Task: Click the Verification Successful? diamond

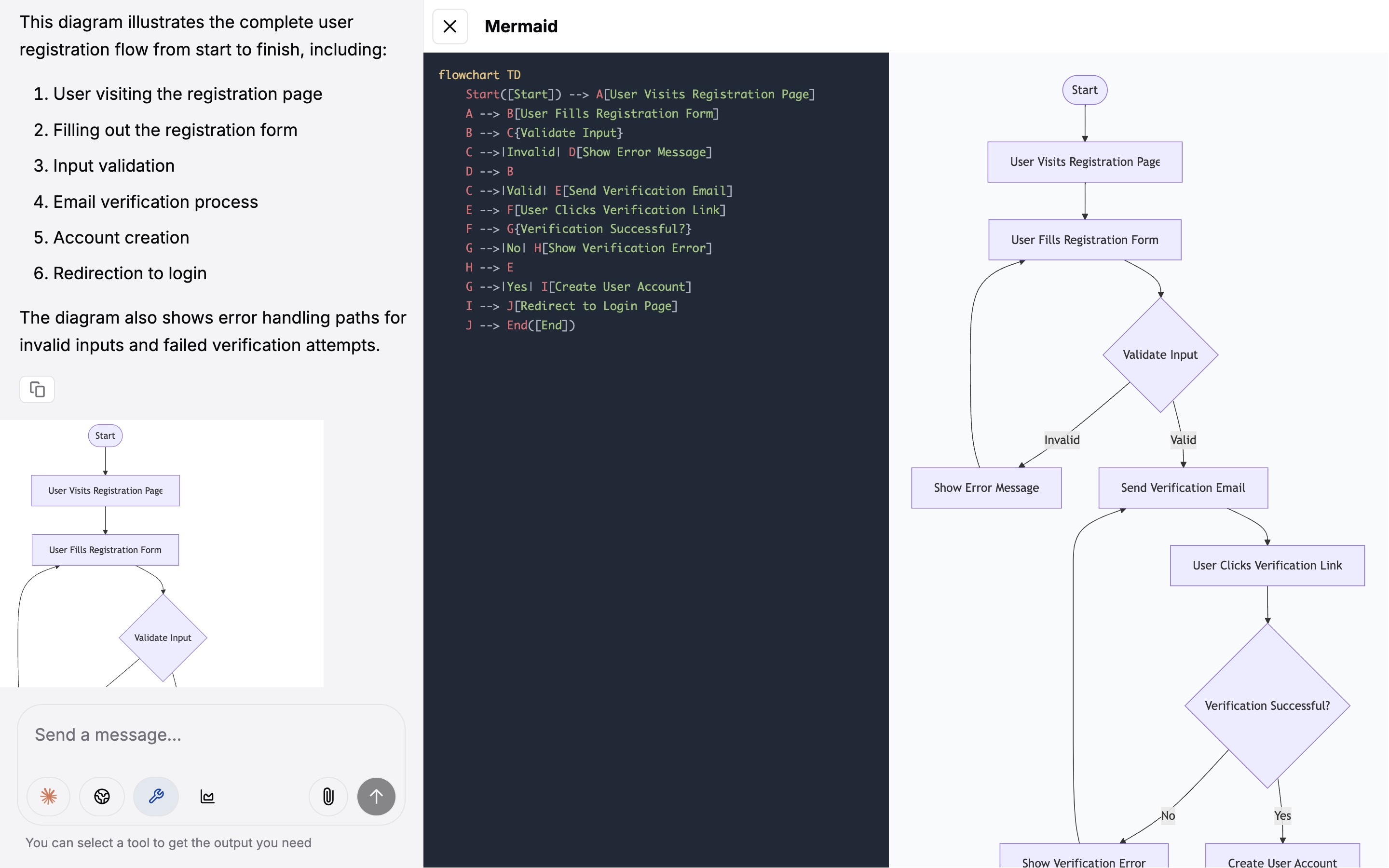Action: click(1267, 705)
